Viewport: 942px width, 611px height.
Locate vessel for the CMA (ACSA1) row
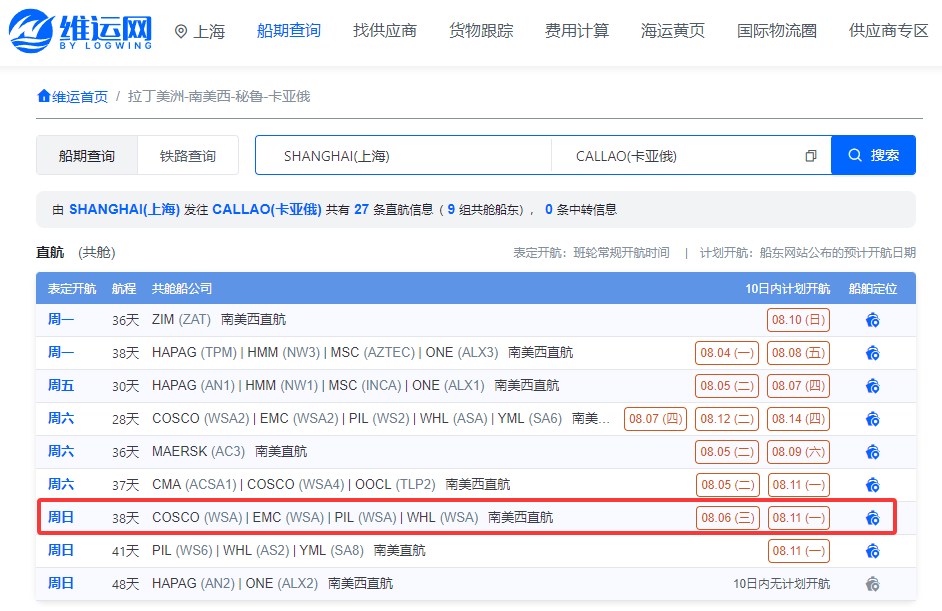(x=872, y=485)
